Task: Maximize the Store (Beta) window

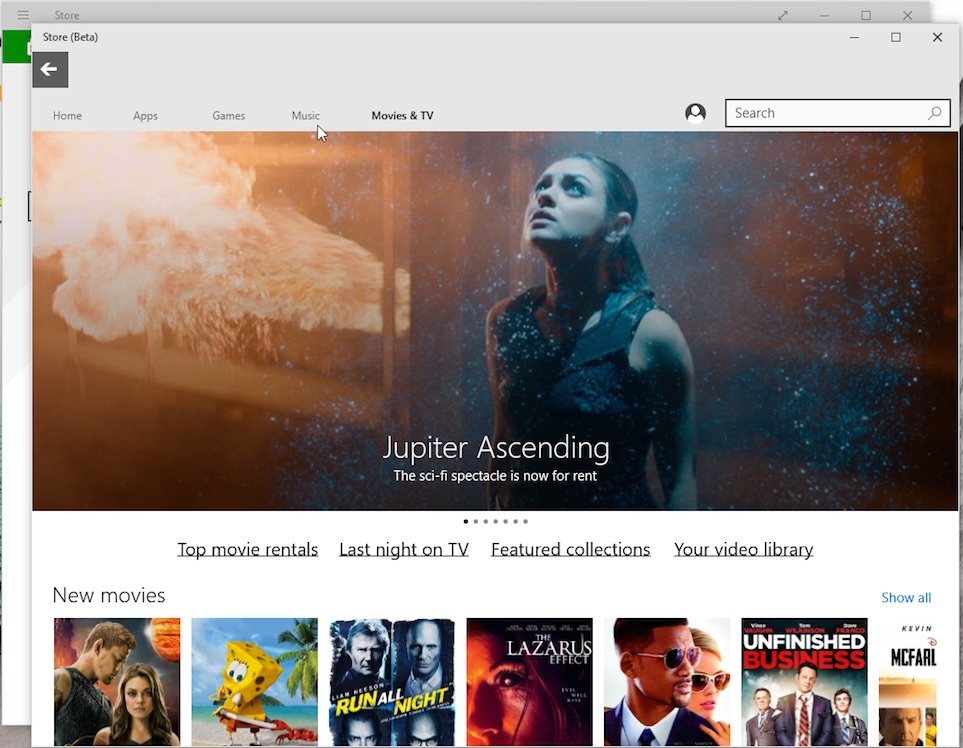Action: click(x=895, y=37)
